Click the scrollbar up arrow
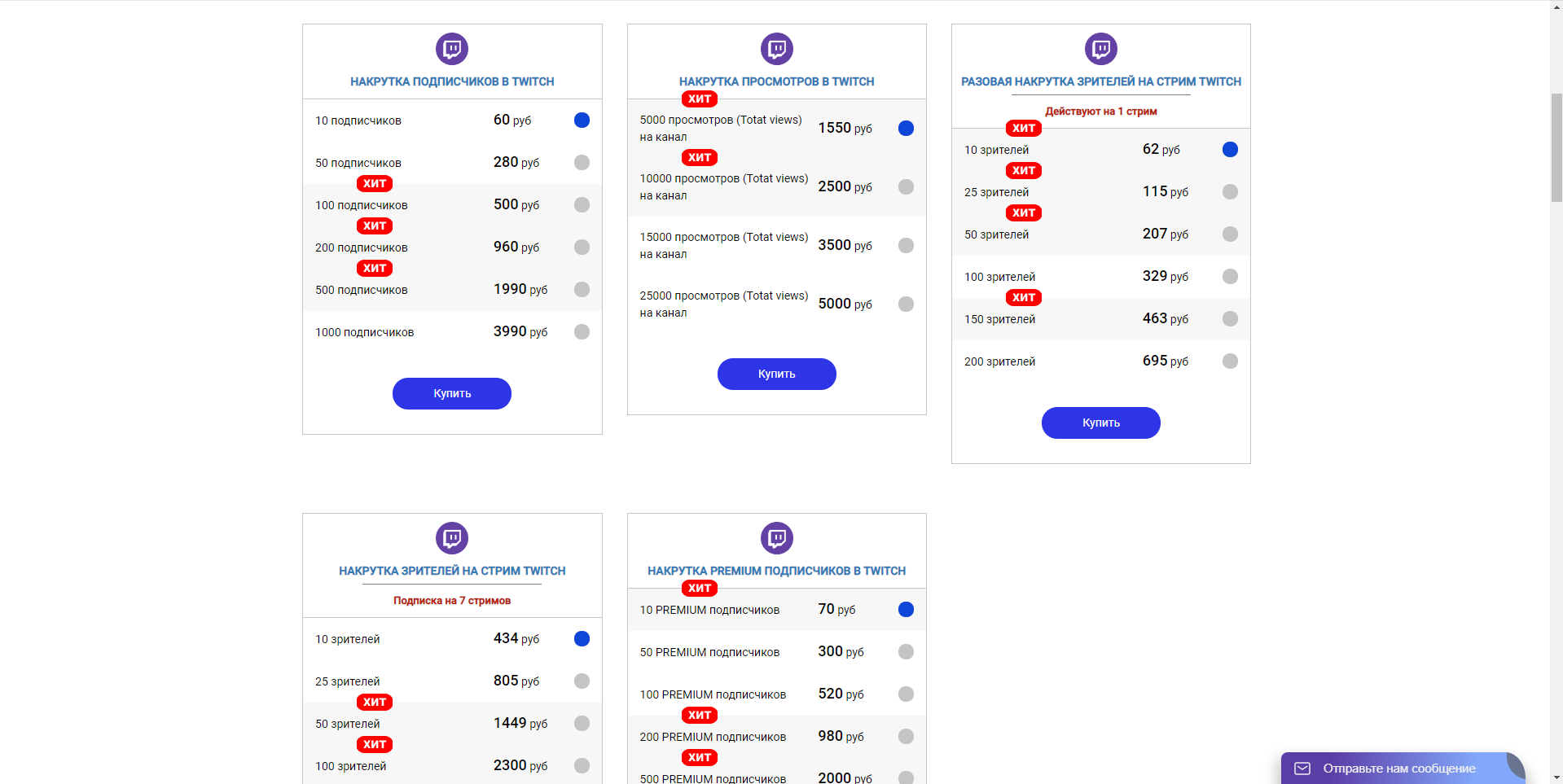Screen dimensions: 1563x784 pyautogui.click(x=1556, y=7)
